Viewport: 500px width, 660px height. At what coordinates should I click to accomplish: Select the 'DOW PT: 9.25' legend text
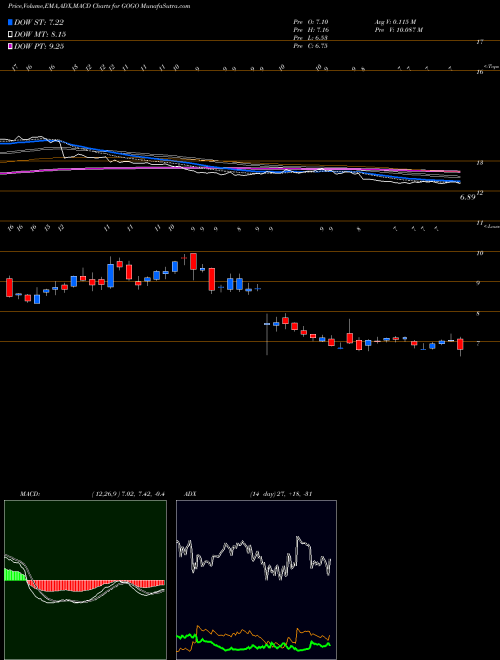pyautogui.click(x=39, y=46)
